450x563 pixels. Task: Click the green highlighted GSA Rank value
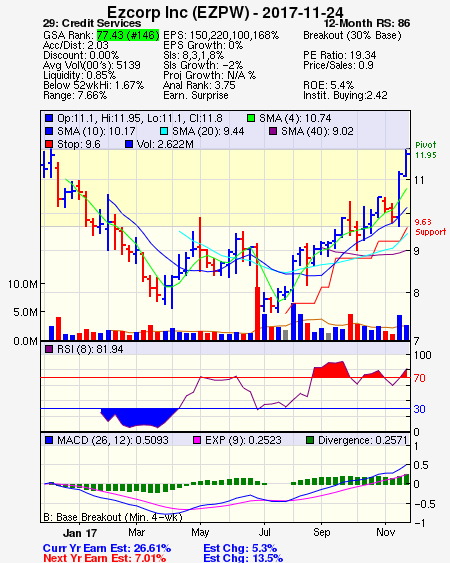point(128,35)
